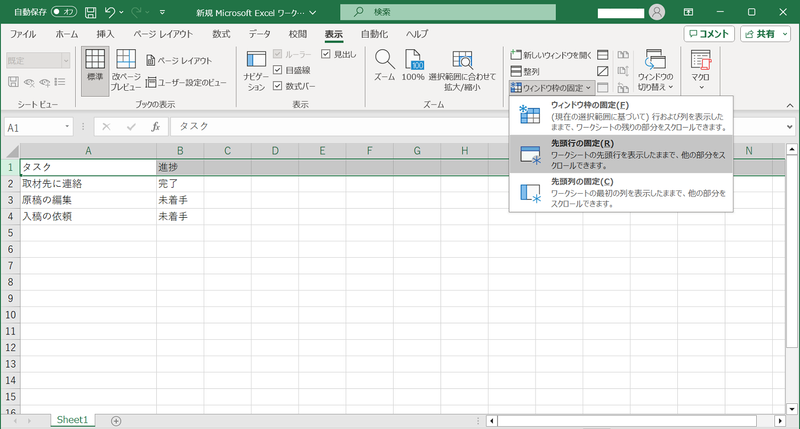Click the redo arrow in title bar
The height and width of the screenshot is (429, 800).
(x=136, y=12)
